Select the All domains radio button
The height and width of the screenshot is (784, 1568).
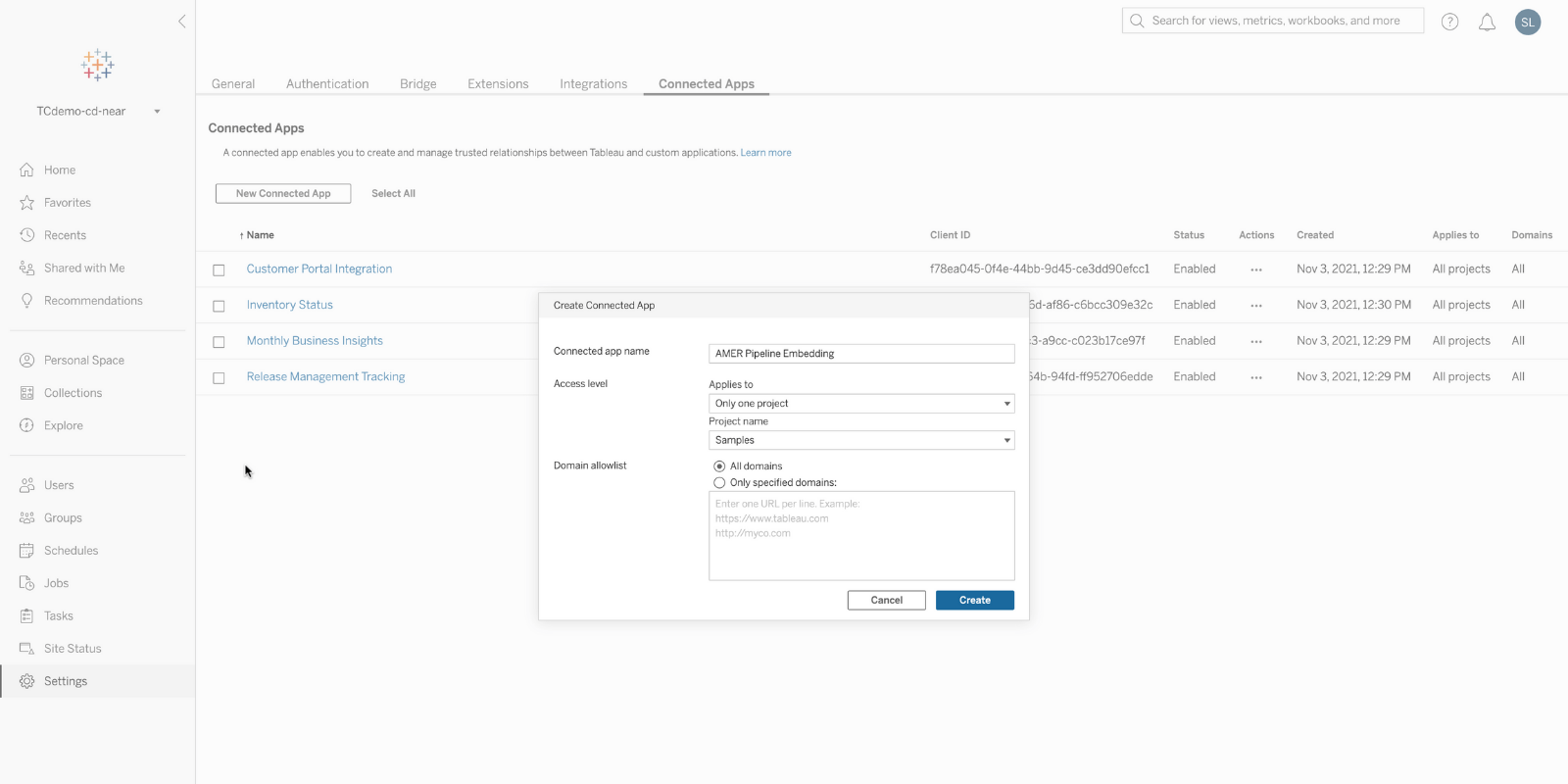click(719, 466)
